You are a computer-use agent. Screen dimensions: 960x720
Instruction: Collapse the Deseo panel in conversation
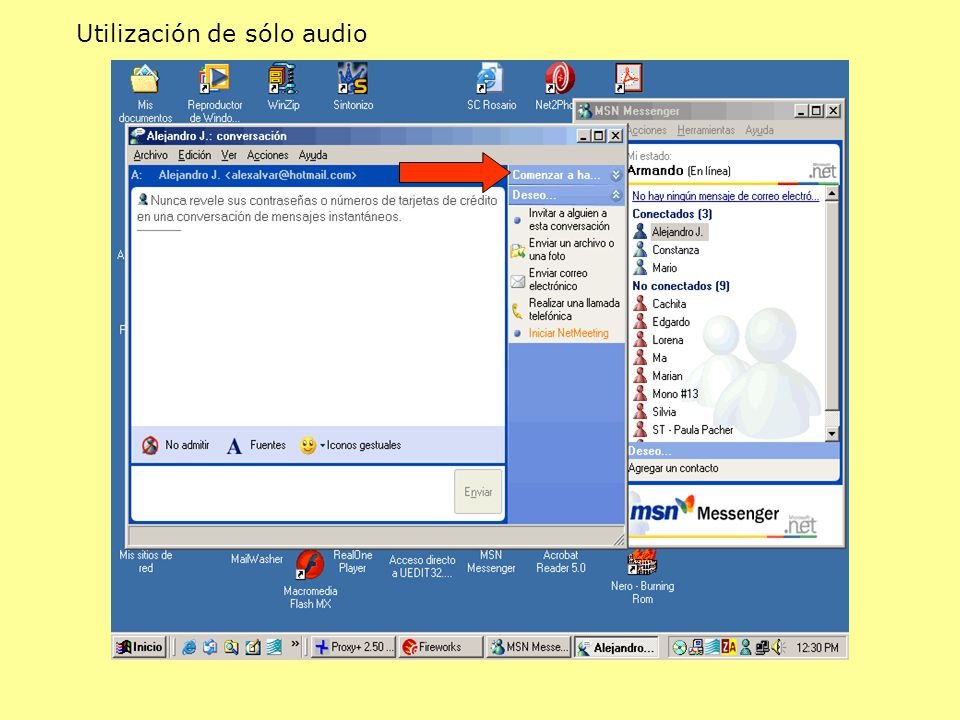[616, 195]
